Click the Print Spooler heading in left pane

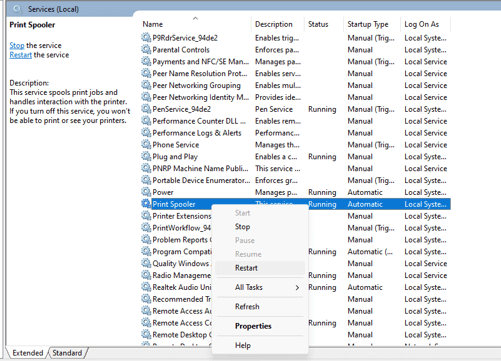tap(32, 25)
